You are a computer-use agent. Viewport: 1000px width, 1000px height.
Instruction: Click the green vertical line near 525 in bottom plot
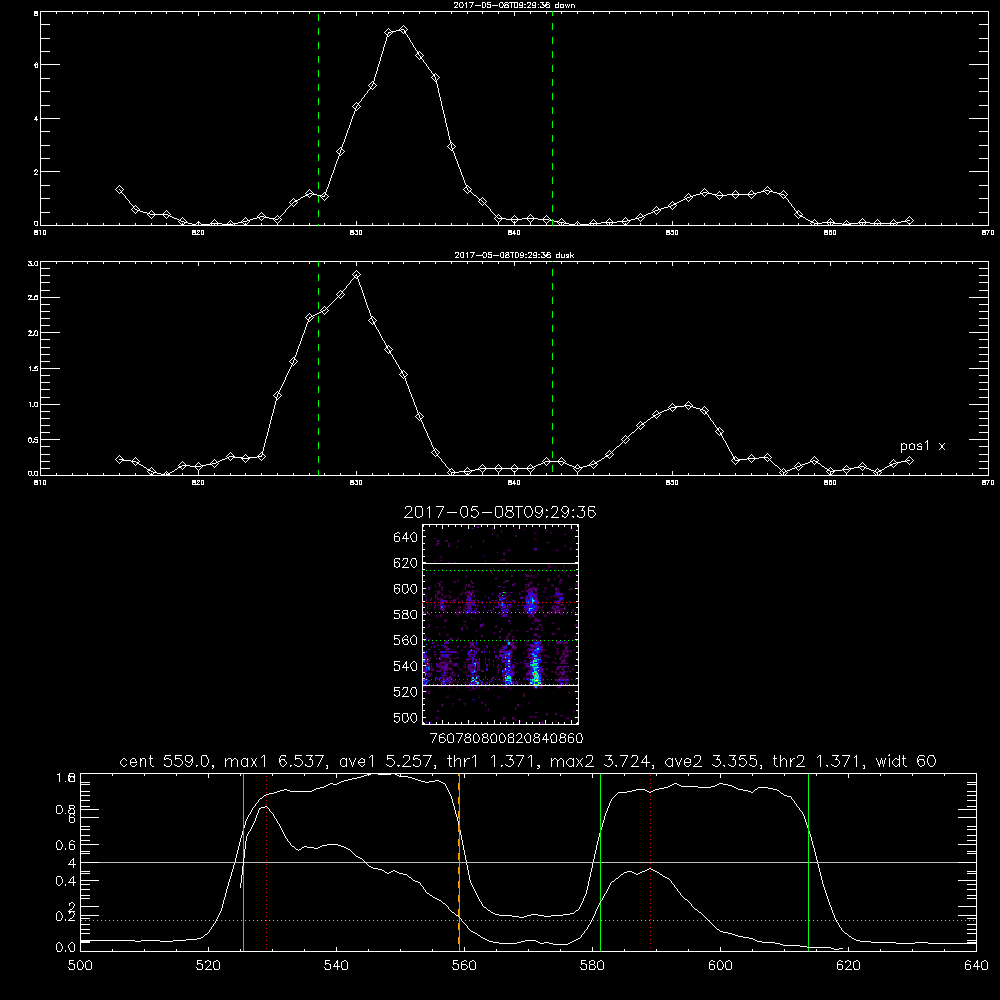coord(244,862)
